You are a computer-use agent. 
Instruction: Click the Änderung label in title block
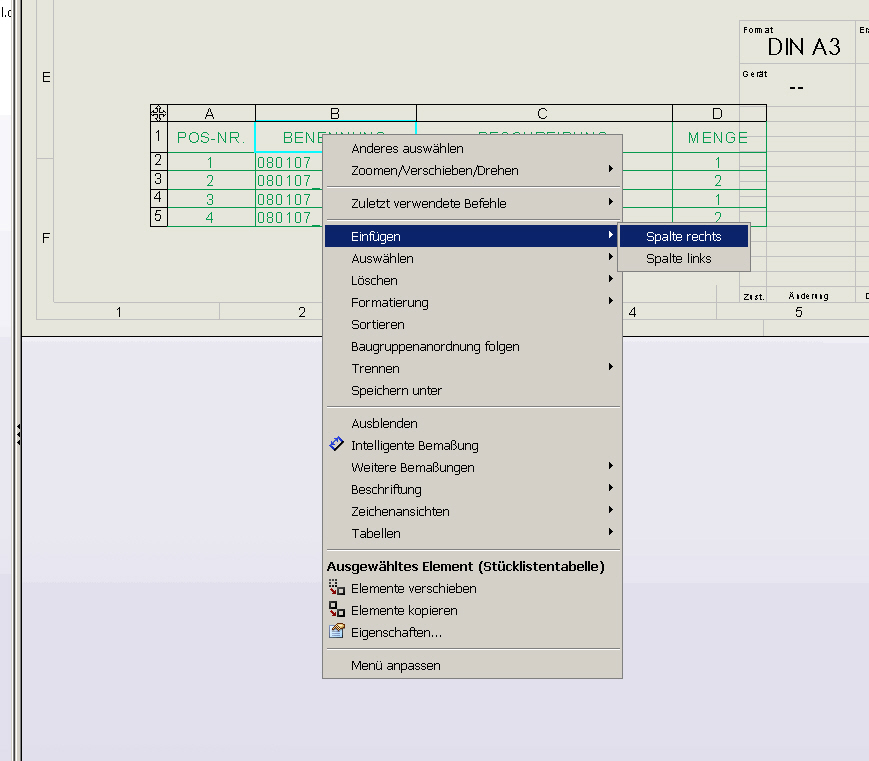point(809,296)
